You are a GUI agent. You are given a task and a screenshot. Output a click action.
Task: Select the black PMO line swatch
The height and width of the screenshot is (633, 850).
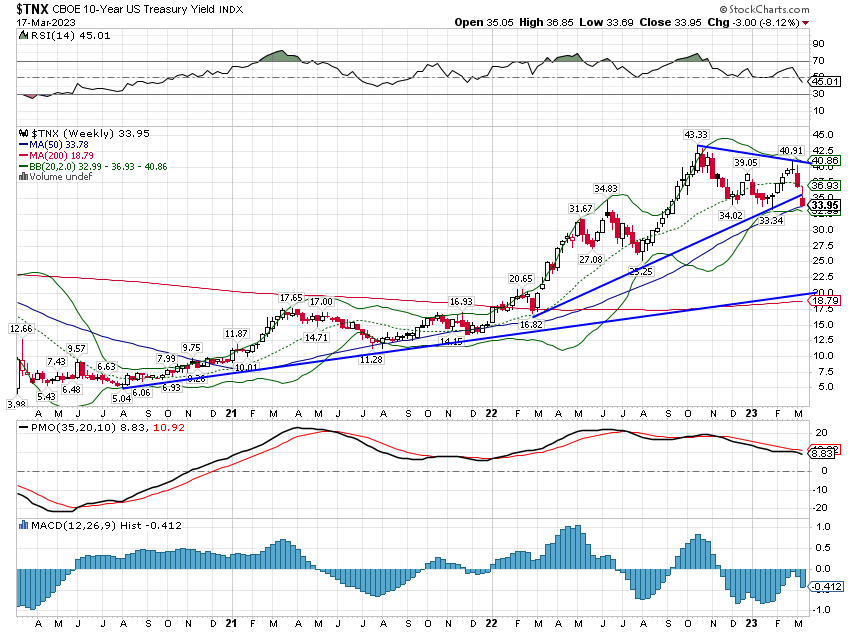point(23,428)
